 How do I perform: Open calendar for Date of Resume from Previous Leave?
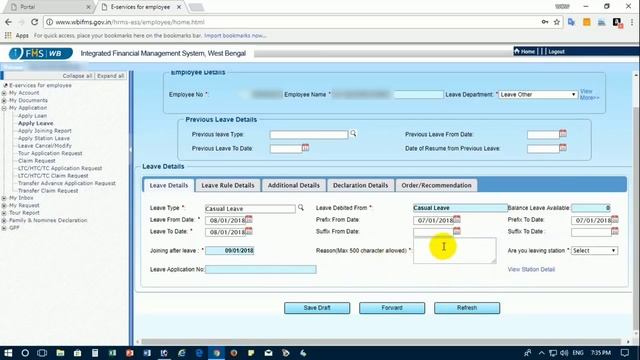pos(563,148)
